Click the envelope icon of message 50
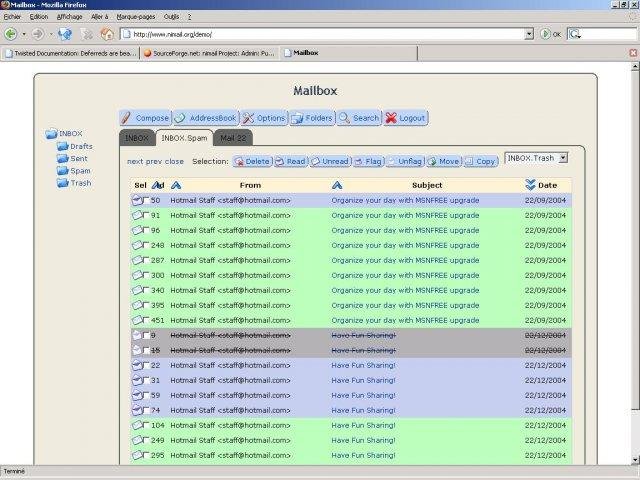Image resolution: width=640 pixels, height=480 pixels. (138, 200)
